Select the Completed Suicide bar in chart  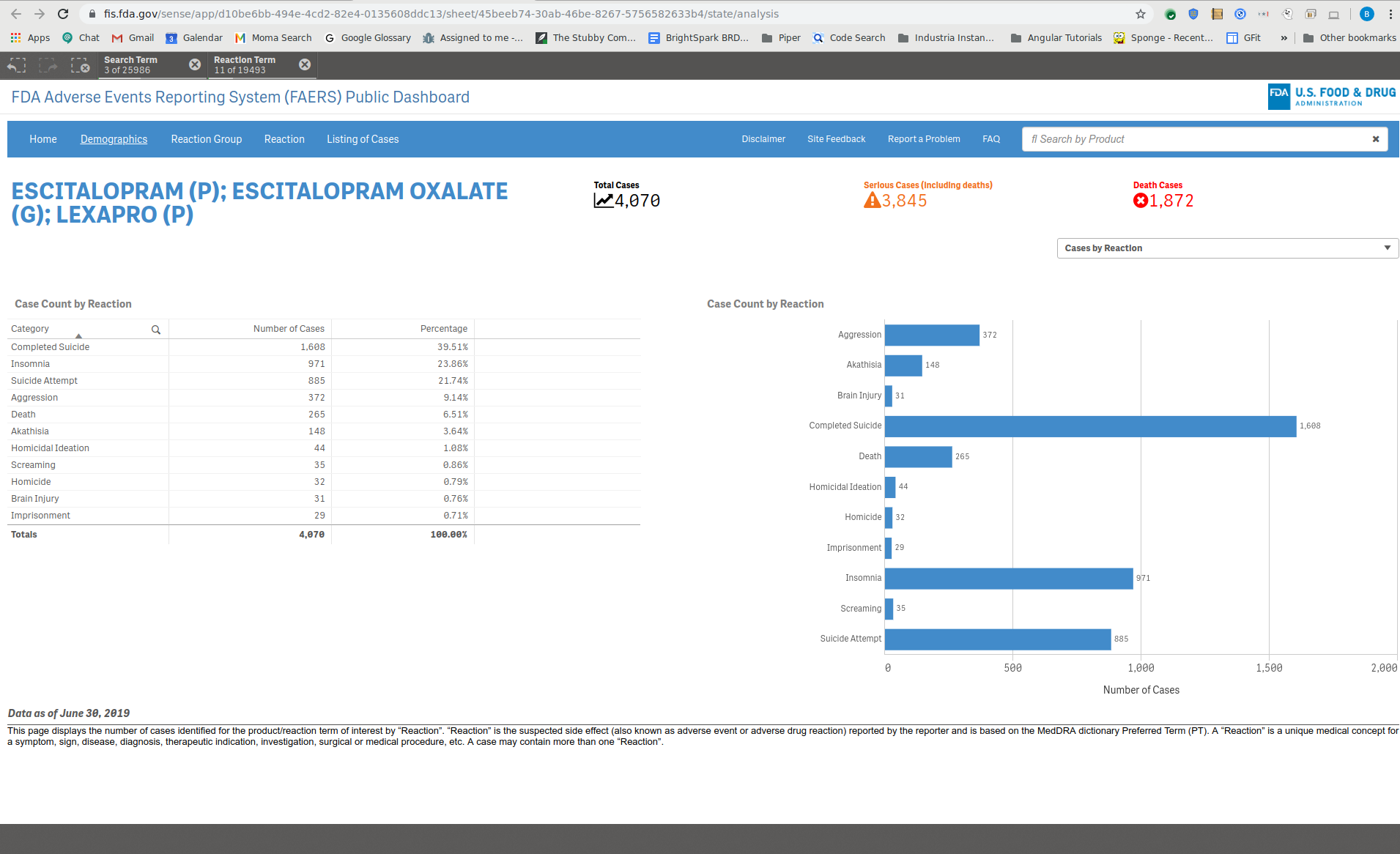point(1089,426)
